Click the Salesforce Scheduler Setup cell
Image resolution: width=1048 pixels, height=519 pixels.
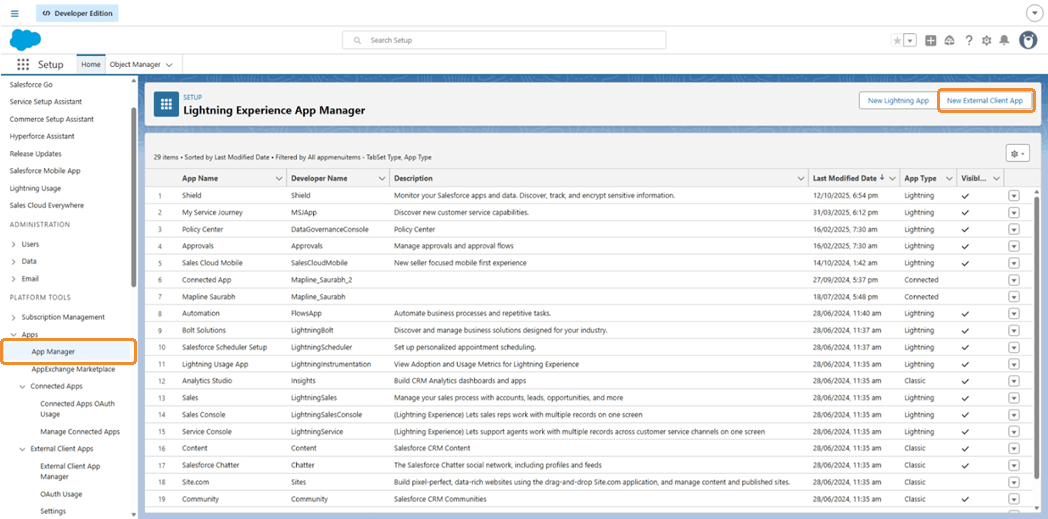tap(224, 347)
